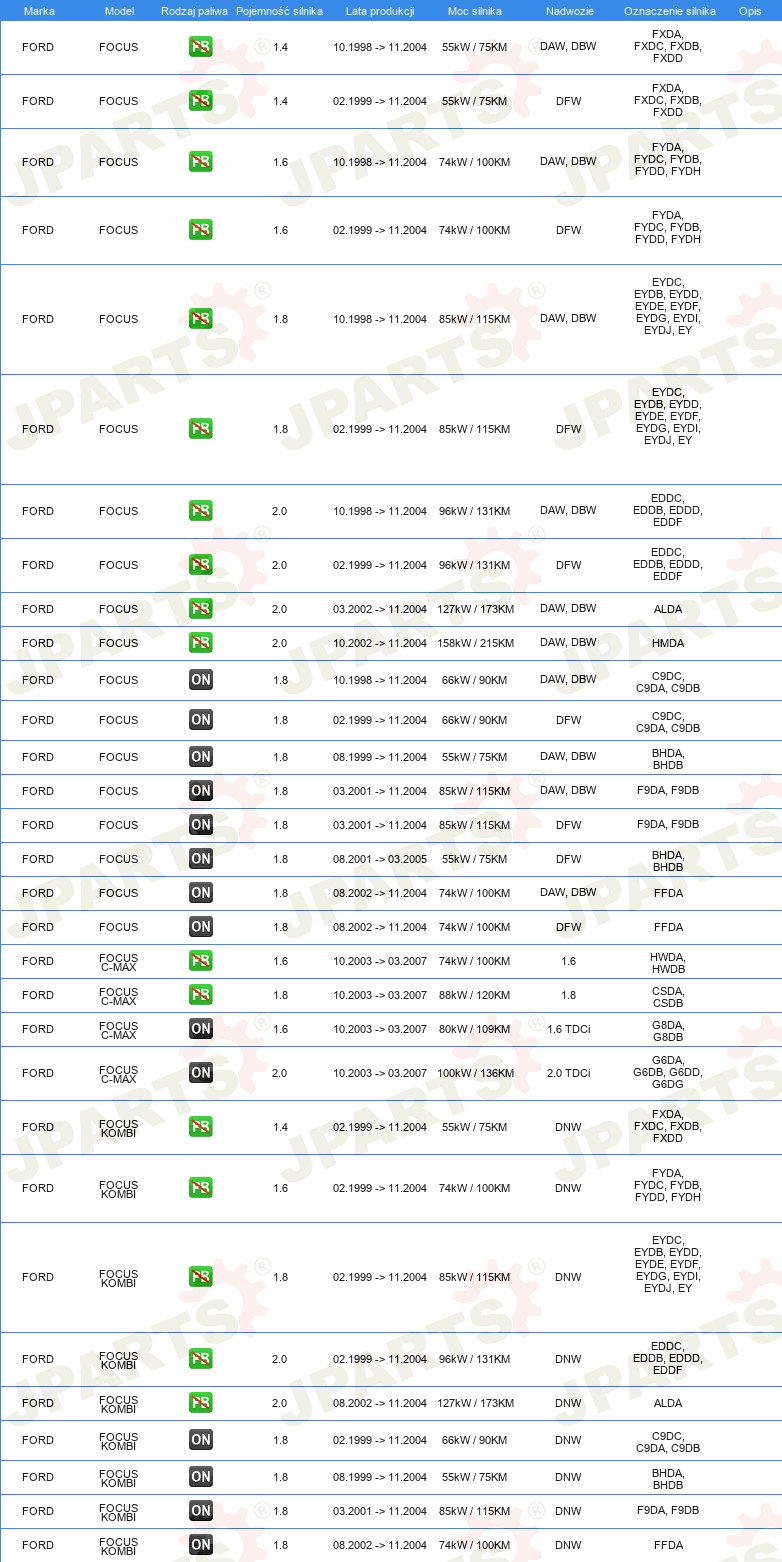Viewport: 782px width, 1562px height.
Task: Select the PB icon for Focus 2.0 131KM DAW, DBW
Action: 201,511
